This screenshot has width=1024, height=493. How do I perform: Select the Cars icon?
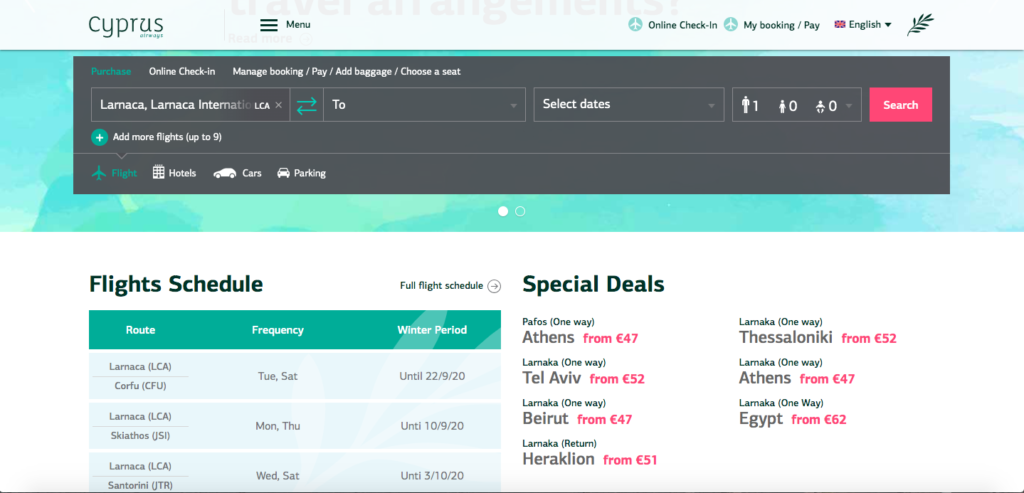(x=225, y=173)
